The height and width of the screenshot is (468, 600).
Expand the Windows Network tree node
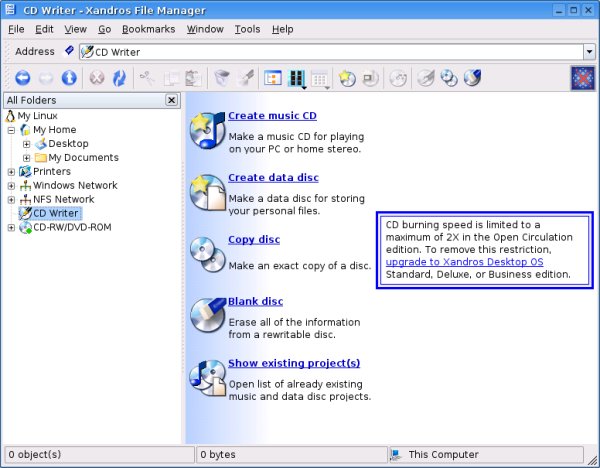click(x=11, y=186)
